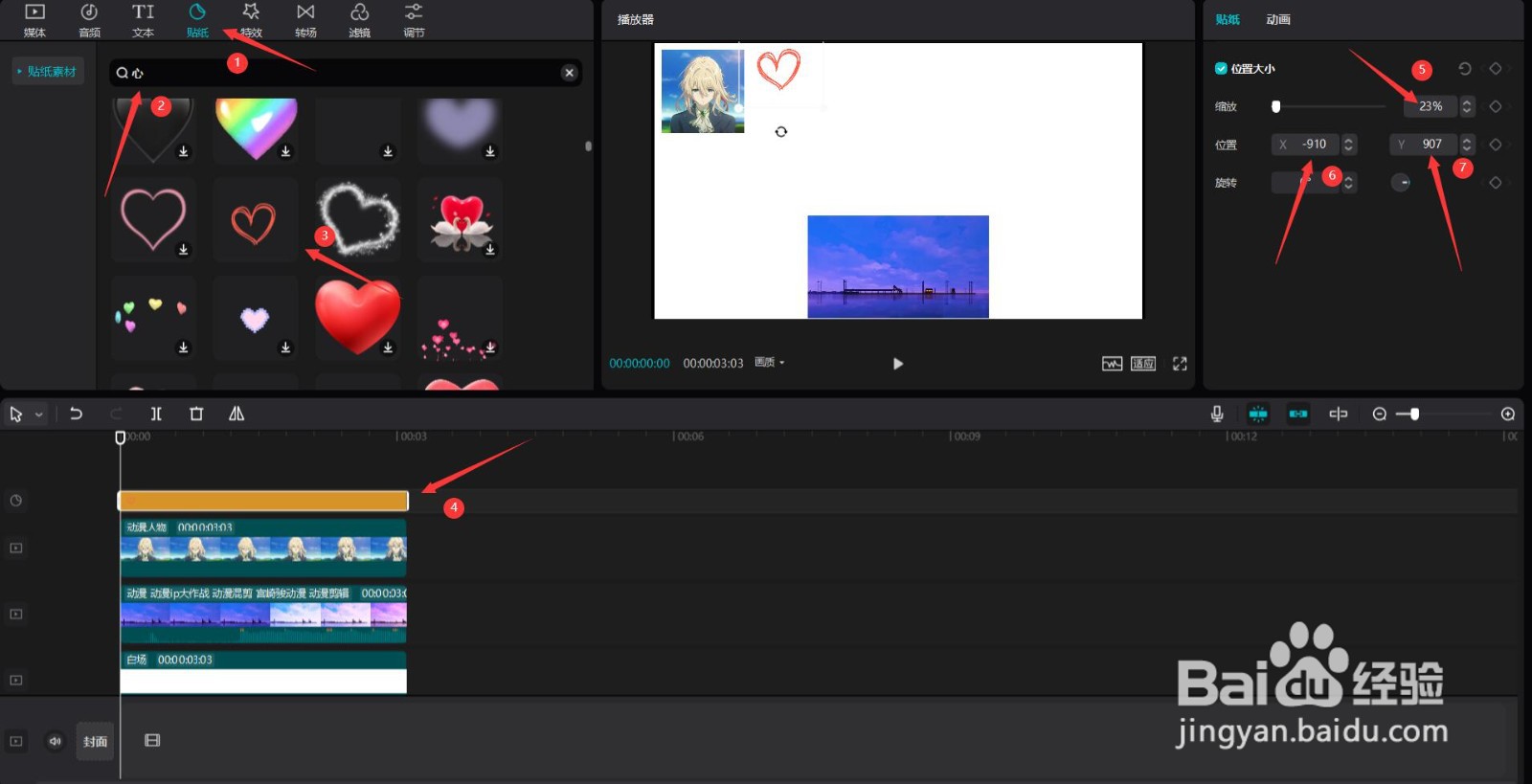Open the 转场 (Transition) tab
The image size is (1532, 784).
pyautogui.click(x=305, y=19)
